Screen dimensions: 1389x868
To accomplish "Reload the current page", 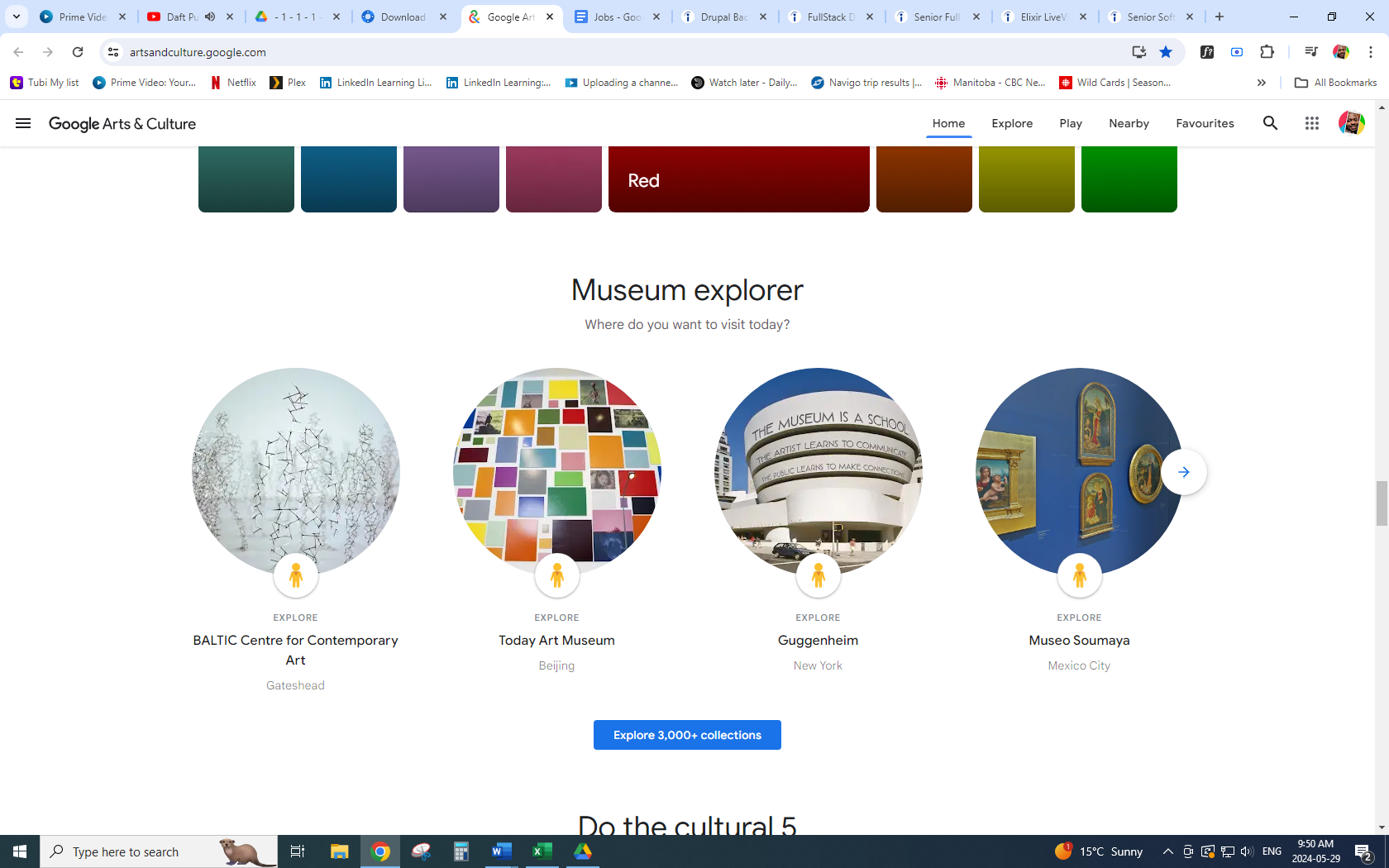I will click(78, 52).
